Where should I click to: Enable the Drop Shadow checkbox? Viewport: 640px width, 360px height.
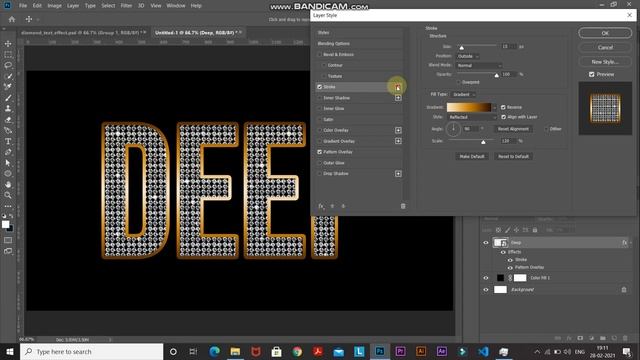pyautogui.click(x=320, y=173)
